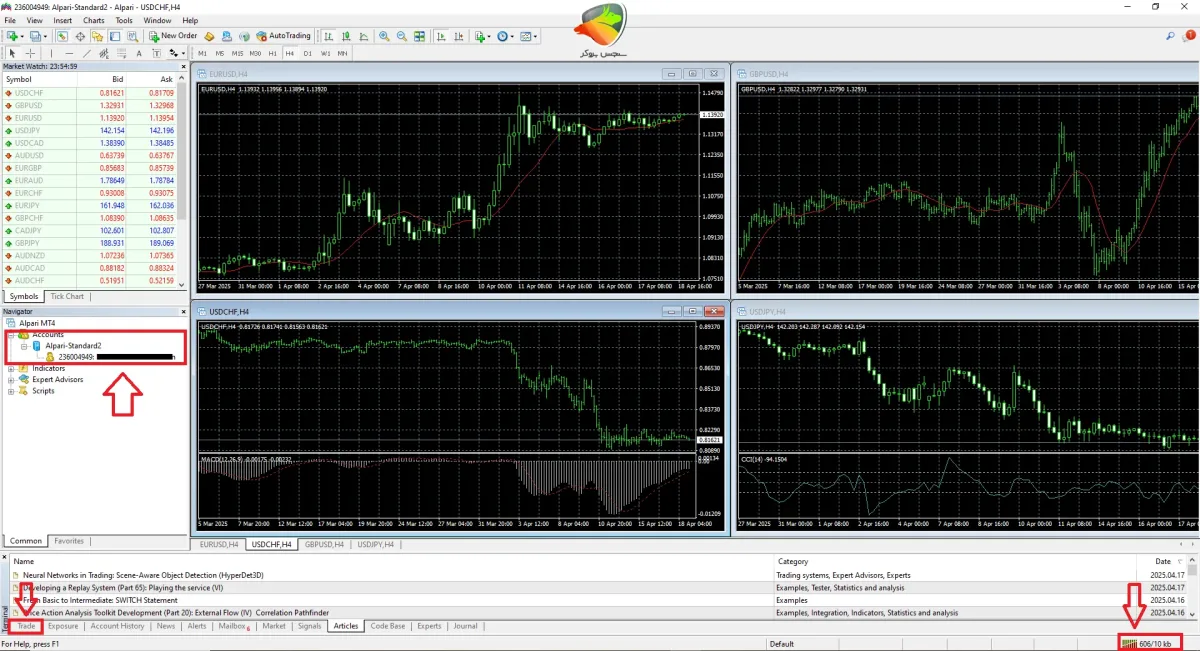
Task: Switch the timeframe to MN
Action: [x=342, y=53]
